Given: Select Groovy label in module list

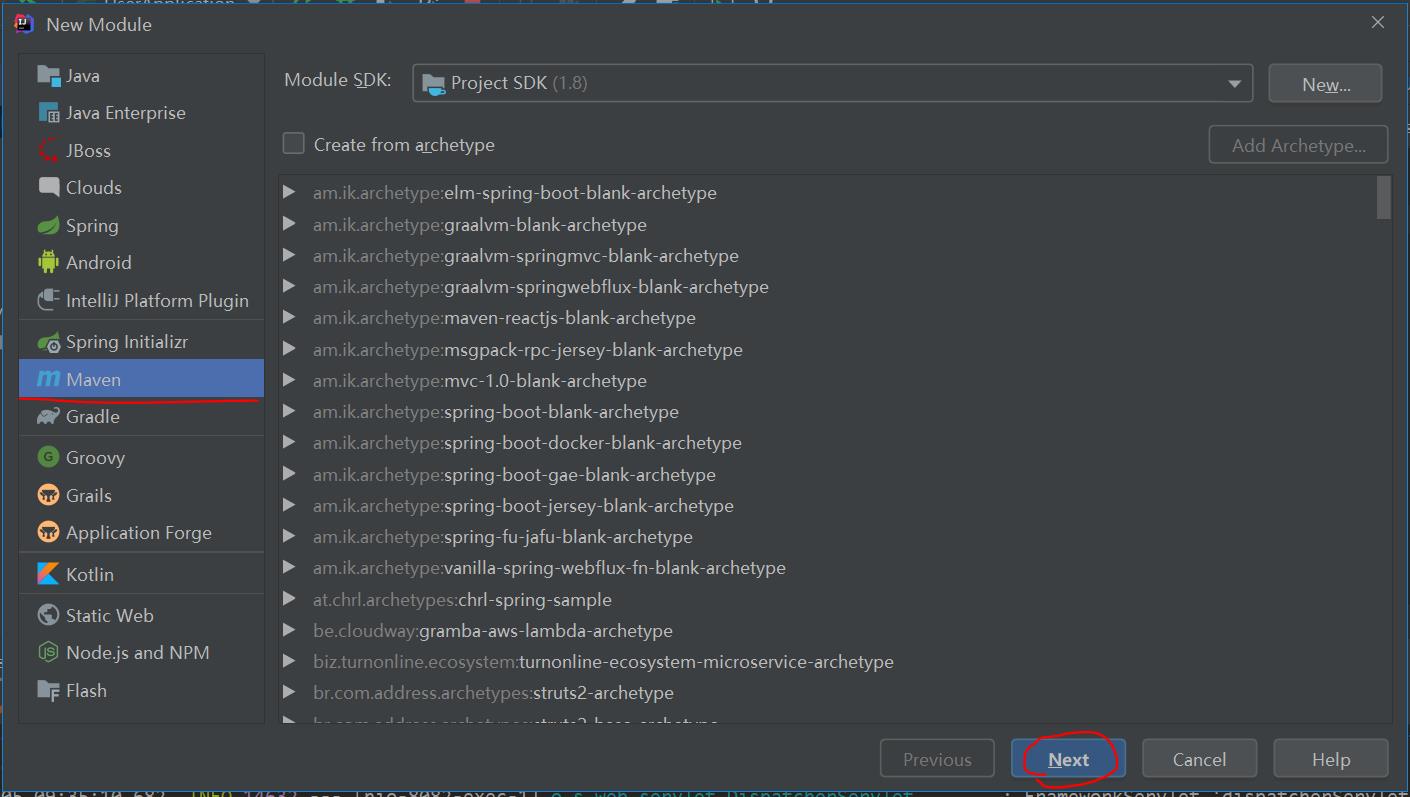Looking at the screenshot, I should click(x=95, y=458).
